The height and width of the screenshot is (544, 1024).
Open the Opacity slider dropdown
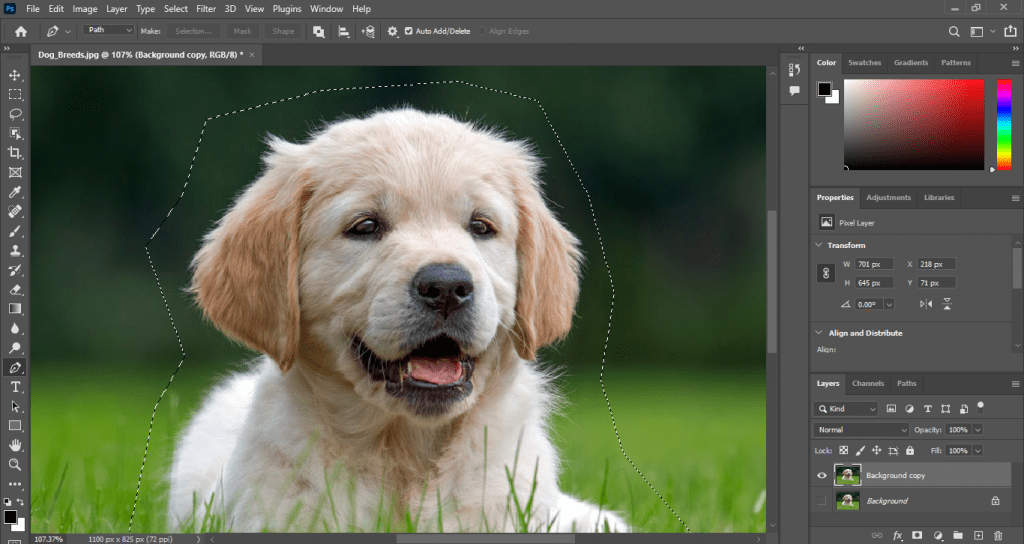coord(978,430)
